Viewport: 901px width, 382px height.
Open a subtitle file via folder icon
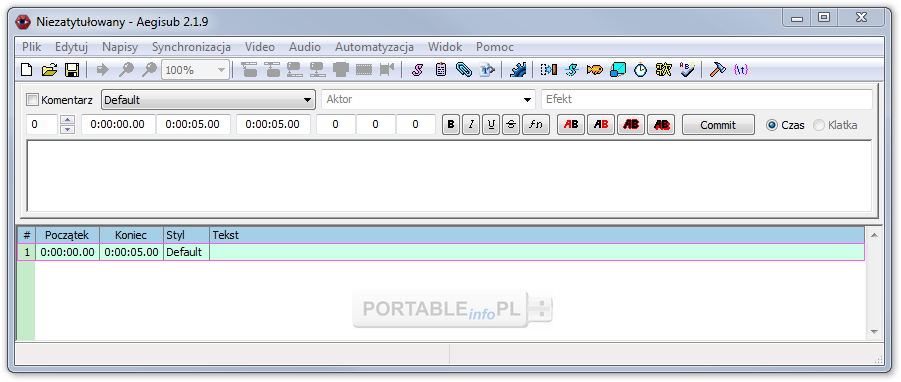[x=49, y=70]
